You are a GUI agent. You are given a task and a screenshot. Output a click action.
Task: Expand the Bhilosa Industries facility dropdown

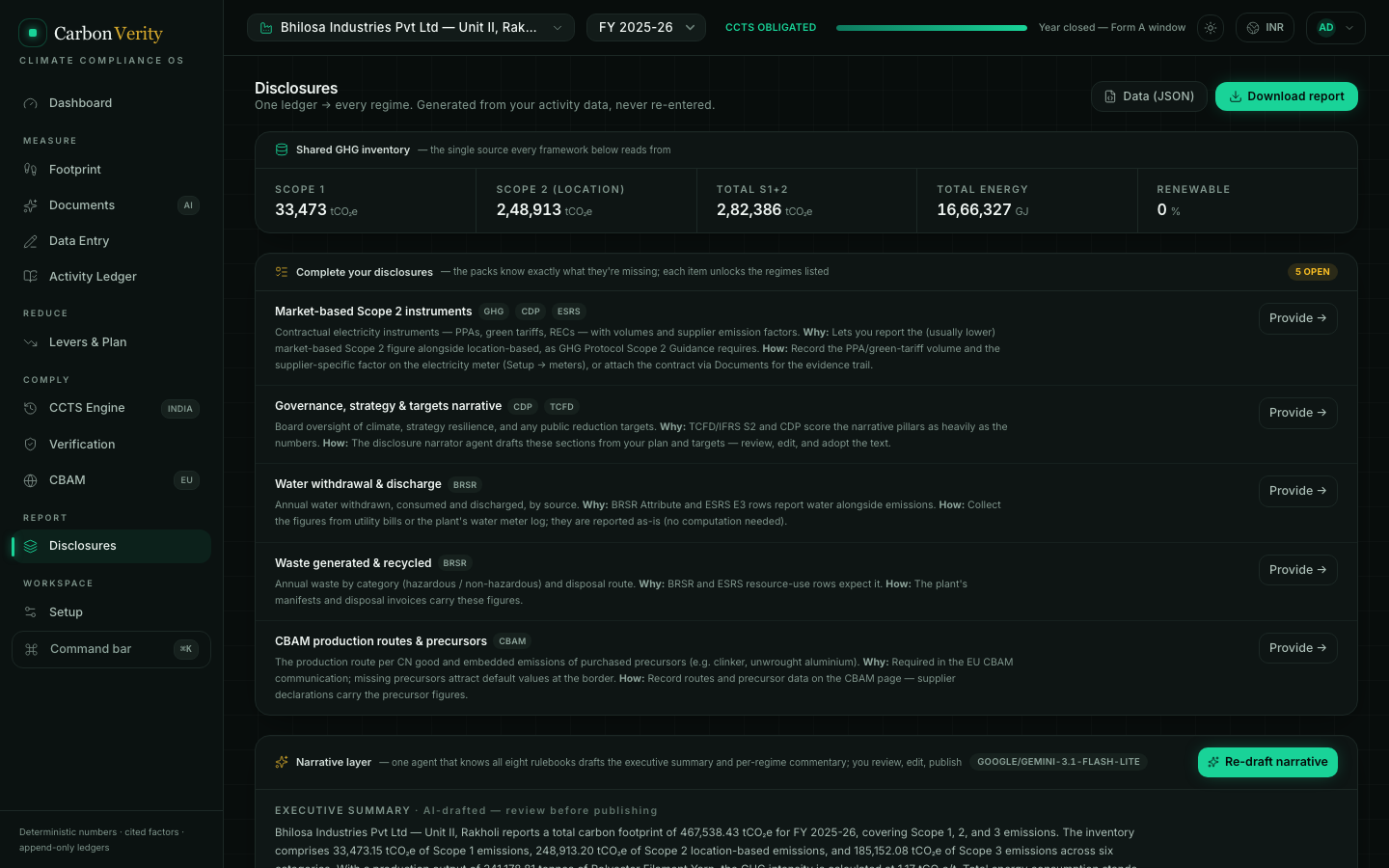pyautogui.click(x=411, y=27)
